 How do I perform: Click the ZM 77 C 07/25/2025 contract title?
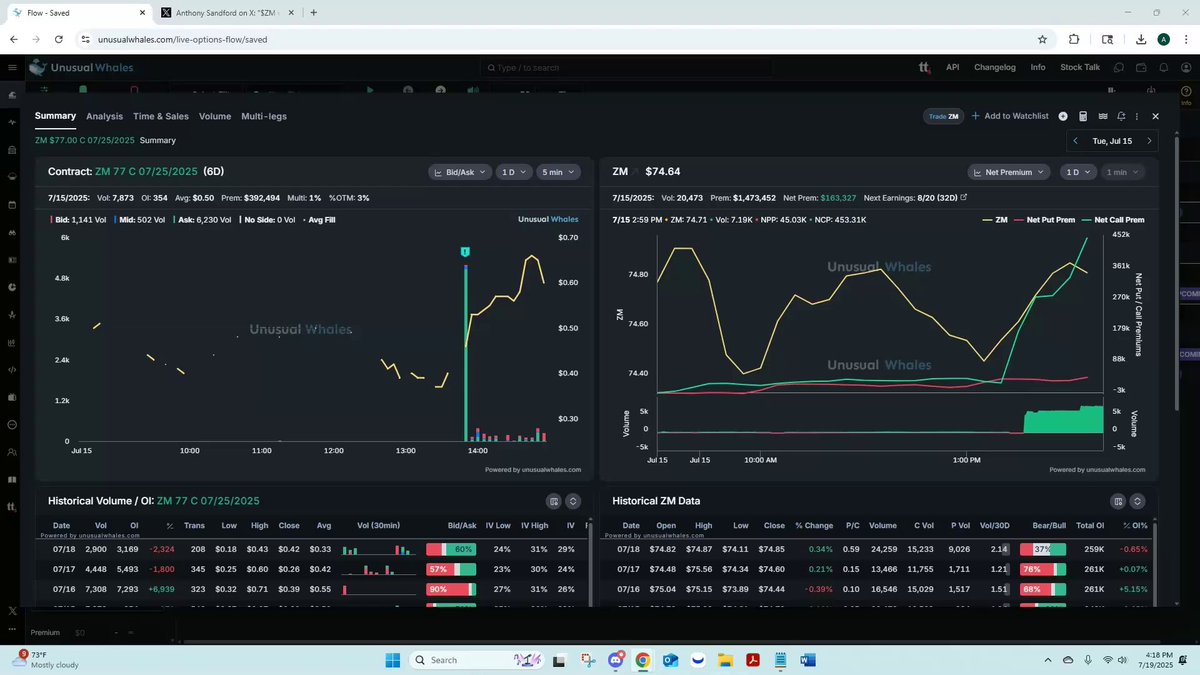click(x=146, y=172)
